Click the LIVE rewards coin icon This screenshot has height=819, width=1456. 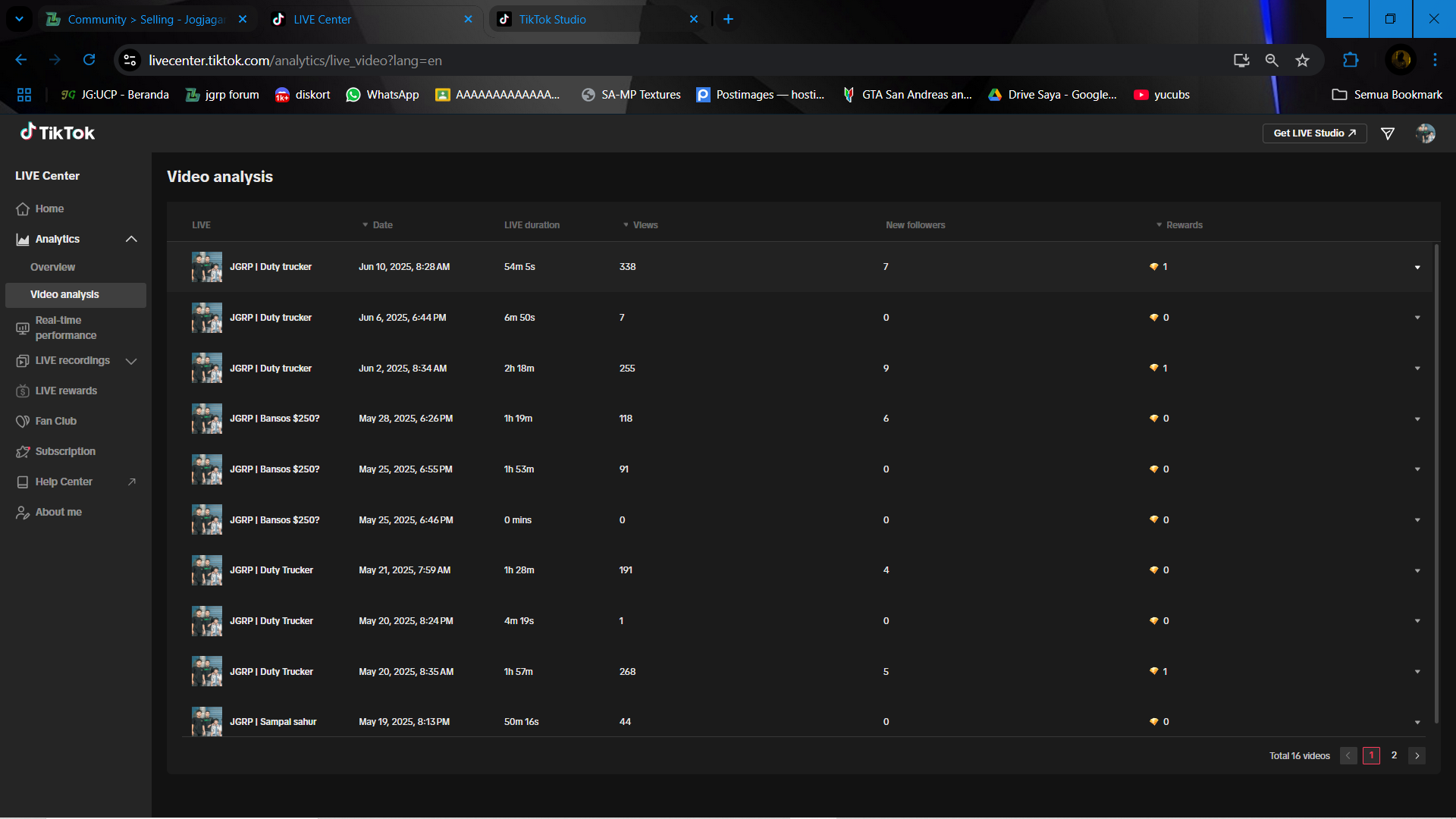click(23, 391)
